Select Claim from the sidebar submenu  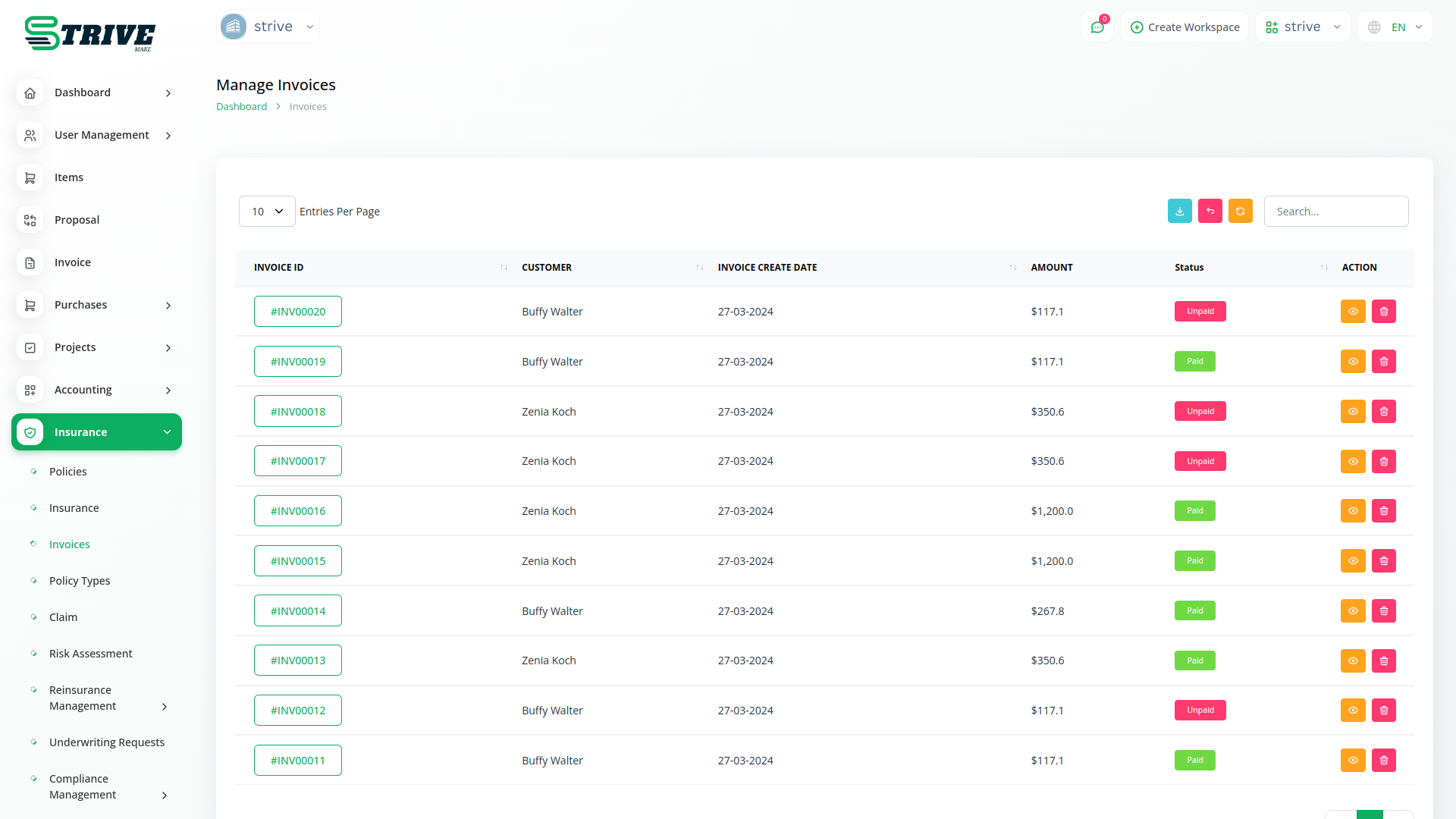pos(63,617)
